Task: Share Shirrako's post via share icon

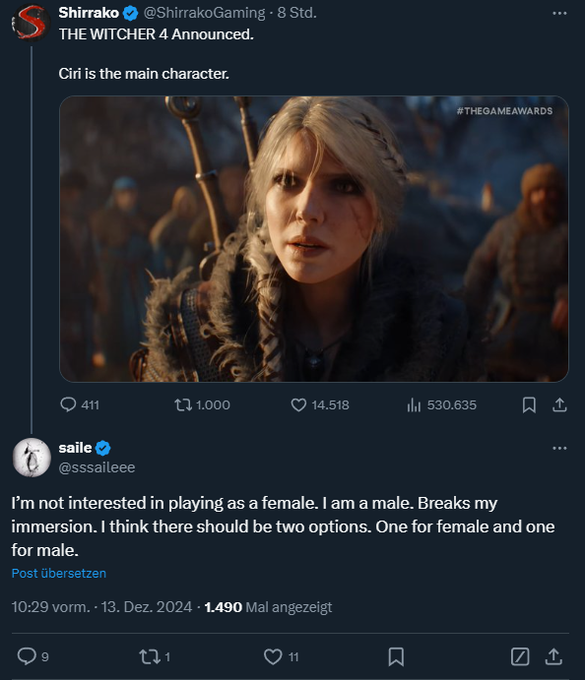Action: [x=560, y=405]
